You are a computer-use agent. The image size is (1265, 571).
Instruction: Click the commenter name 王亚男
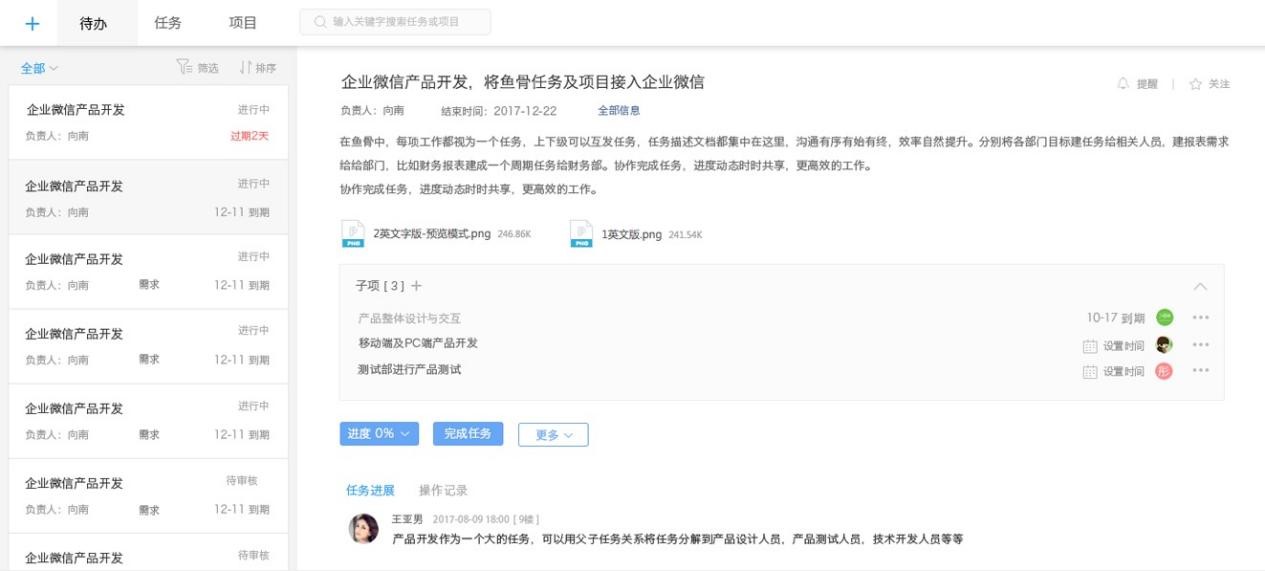[410, 519]
